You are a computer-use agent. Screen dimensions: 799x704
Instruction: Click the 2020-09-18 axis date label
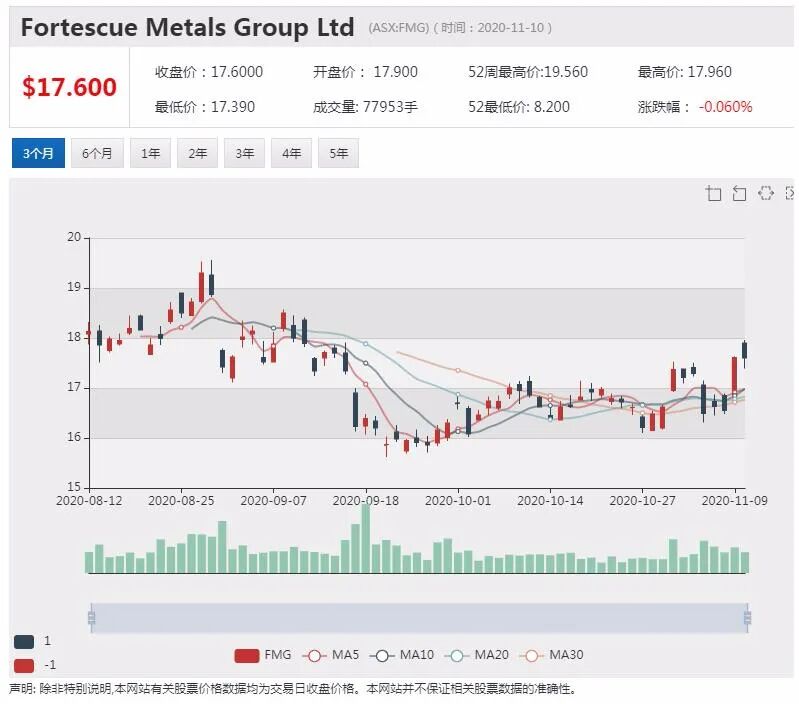point(366,501)
